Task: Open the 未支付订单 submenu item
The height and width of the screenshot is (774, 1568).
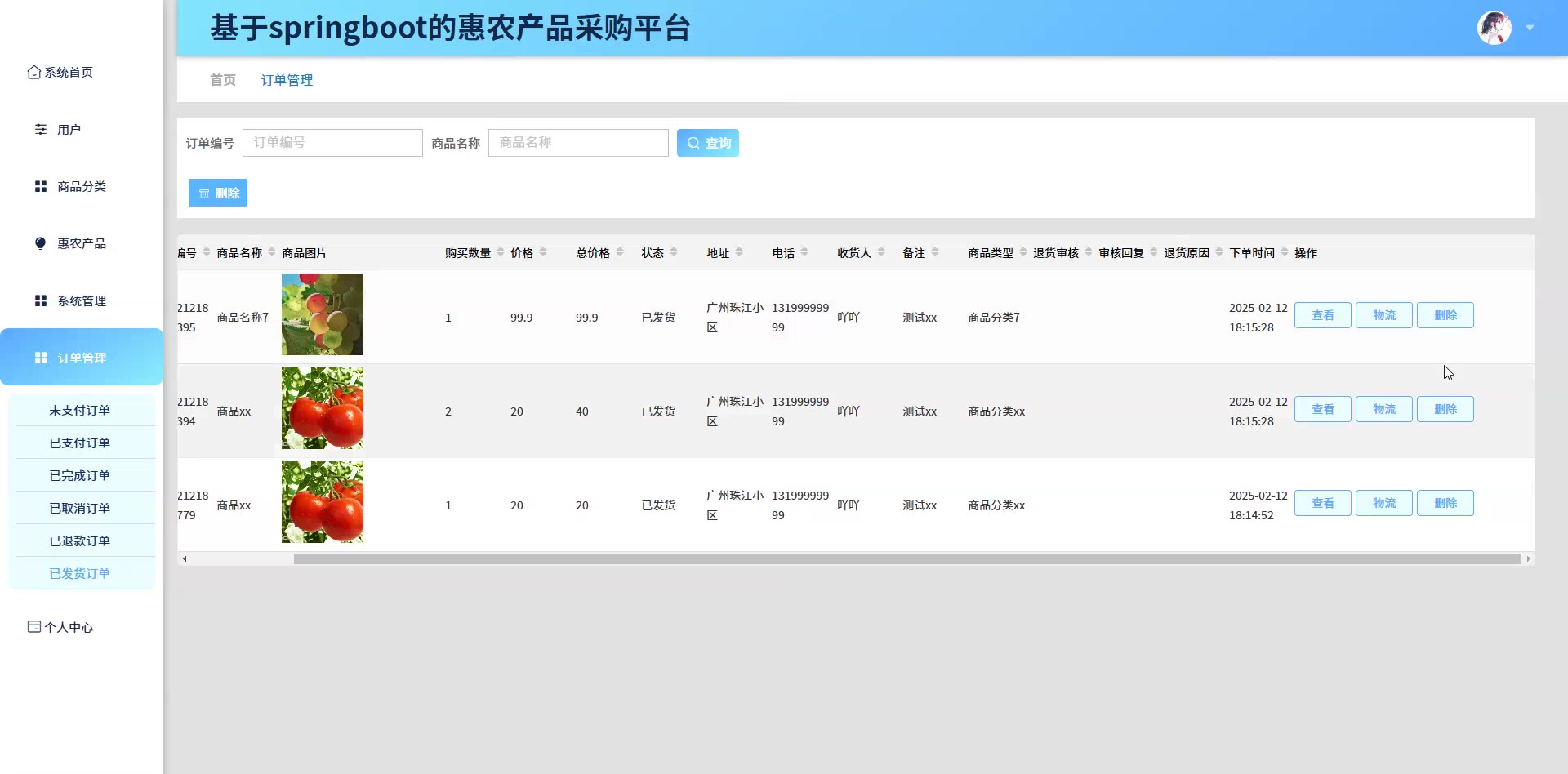Action: pos(80,411)
